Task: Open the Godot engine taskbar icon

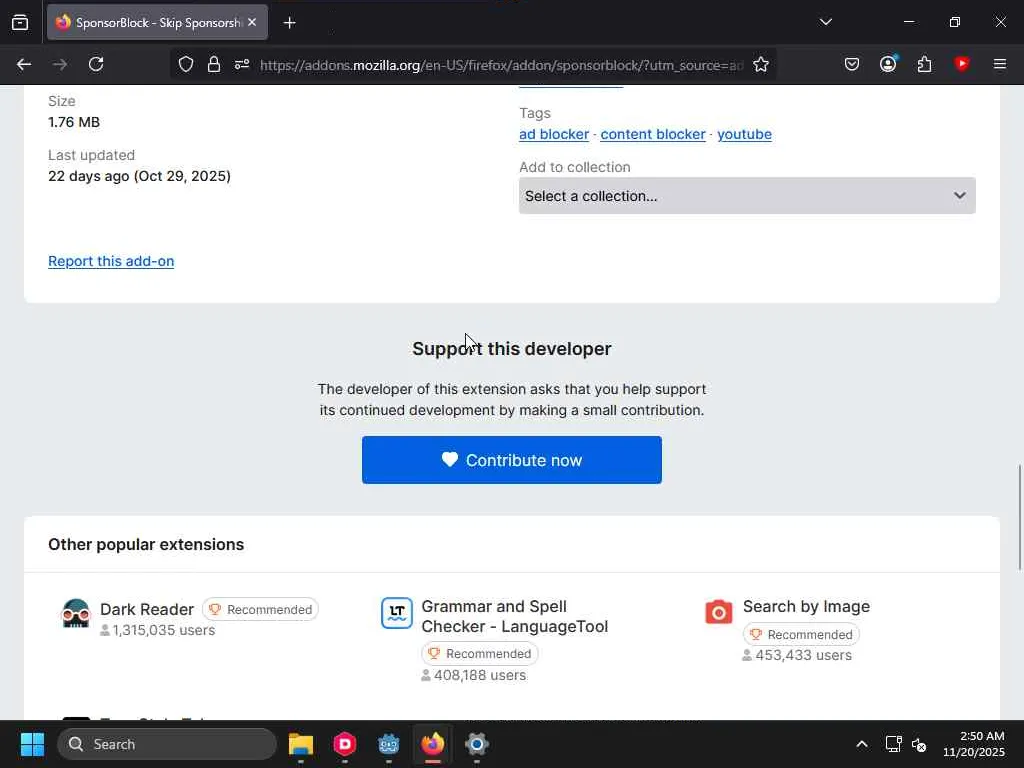Action: [x=389, y=744]
